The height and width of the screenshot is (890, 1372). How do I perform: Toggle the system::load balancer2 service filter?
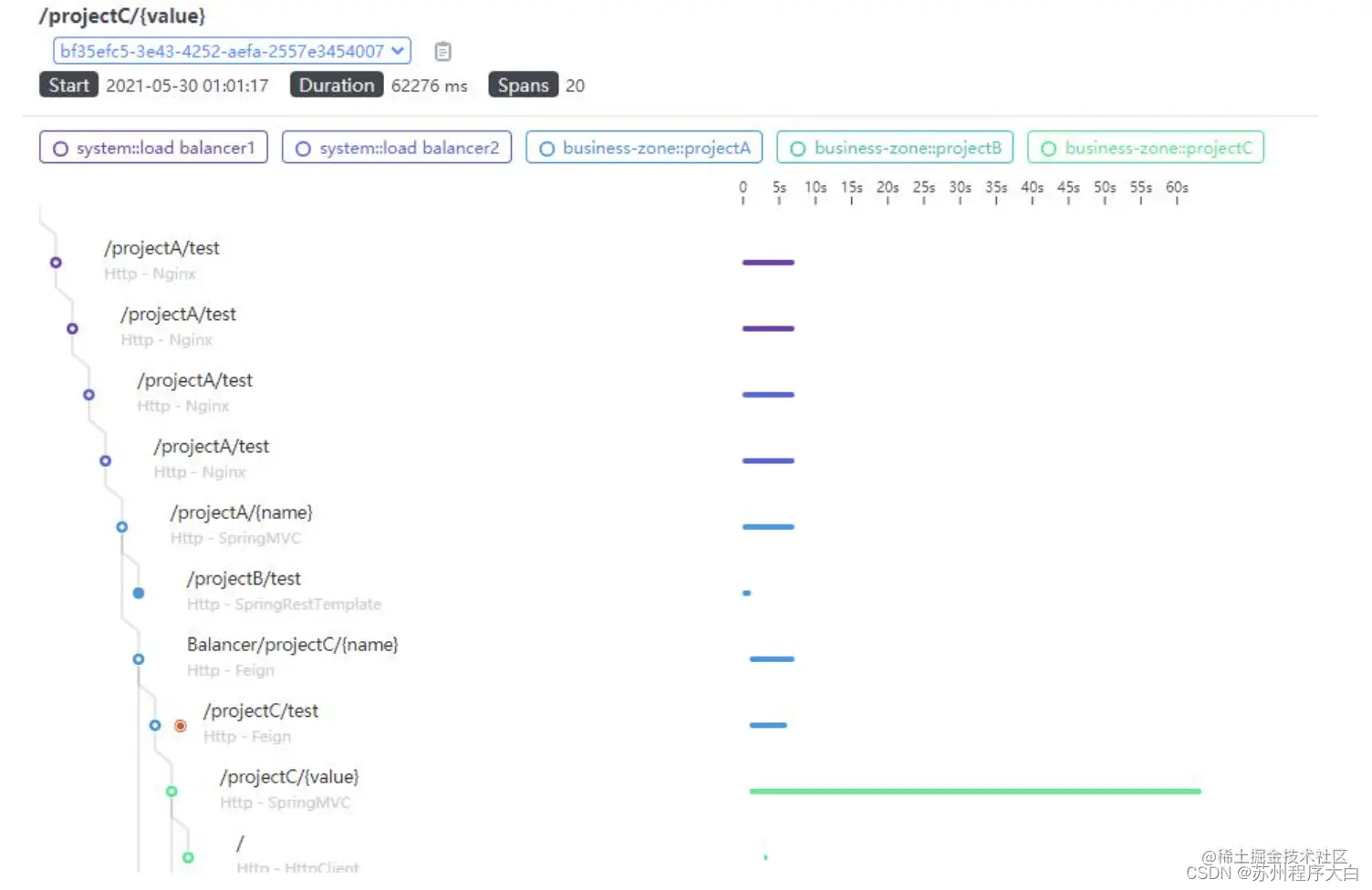pos(397,148)
